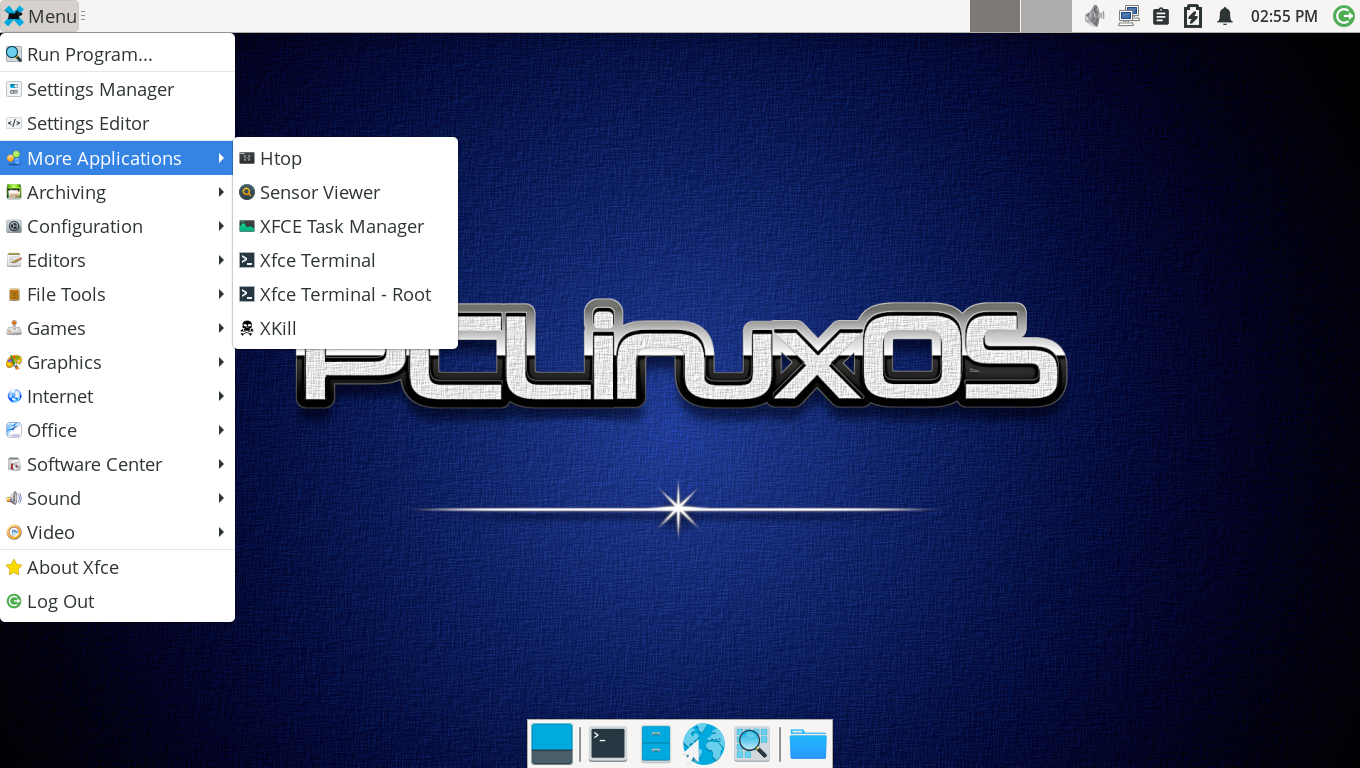1360x768 pixels.
Task: Open the clipboard manager tray icon
Action: tap(1161, 16)
